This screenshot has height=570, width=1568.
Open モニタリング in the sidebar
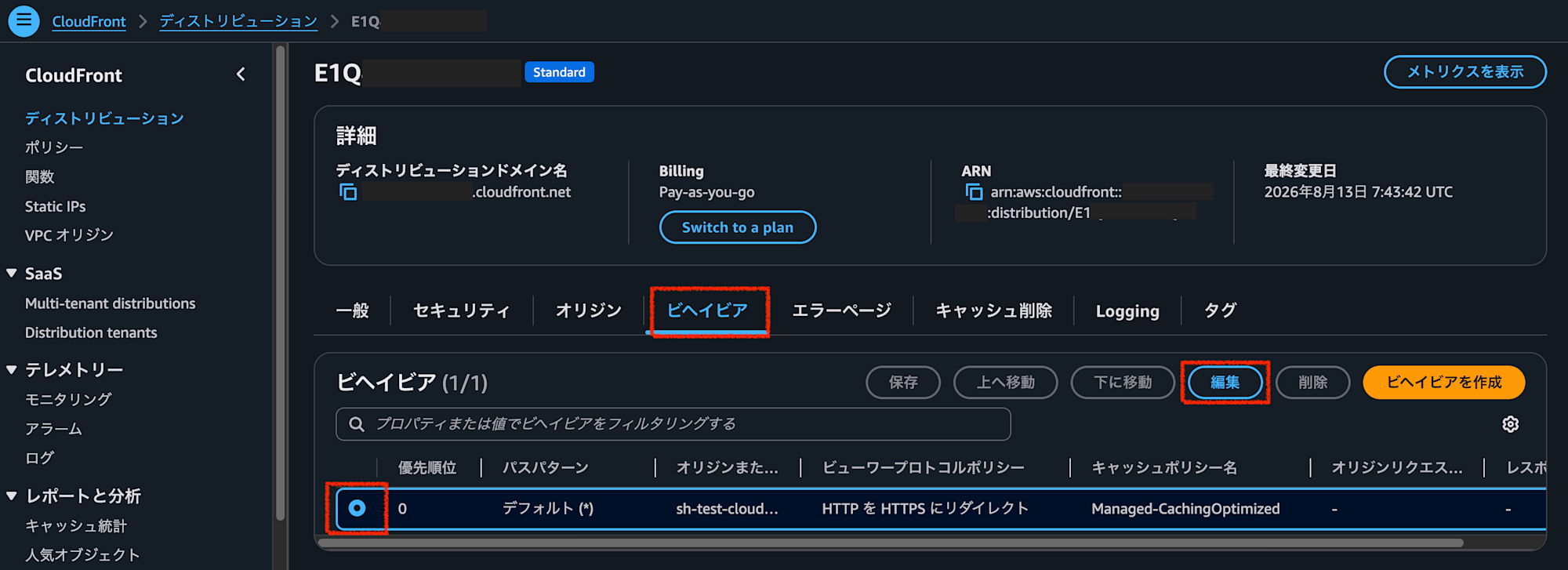(68, 399)
